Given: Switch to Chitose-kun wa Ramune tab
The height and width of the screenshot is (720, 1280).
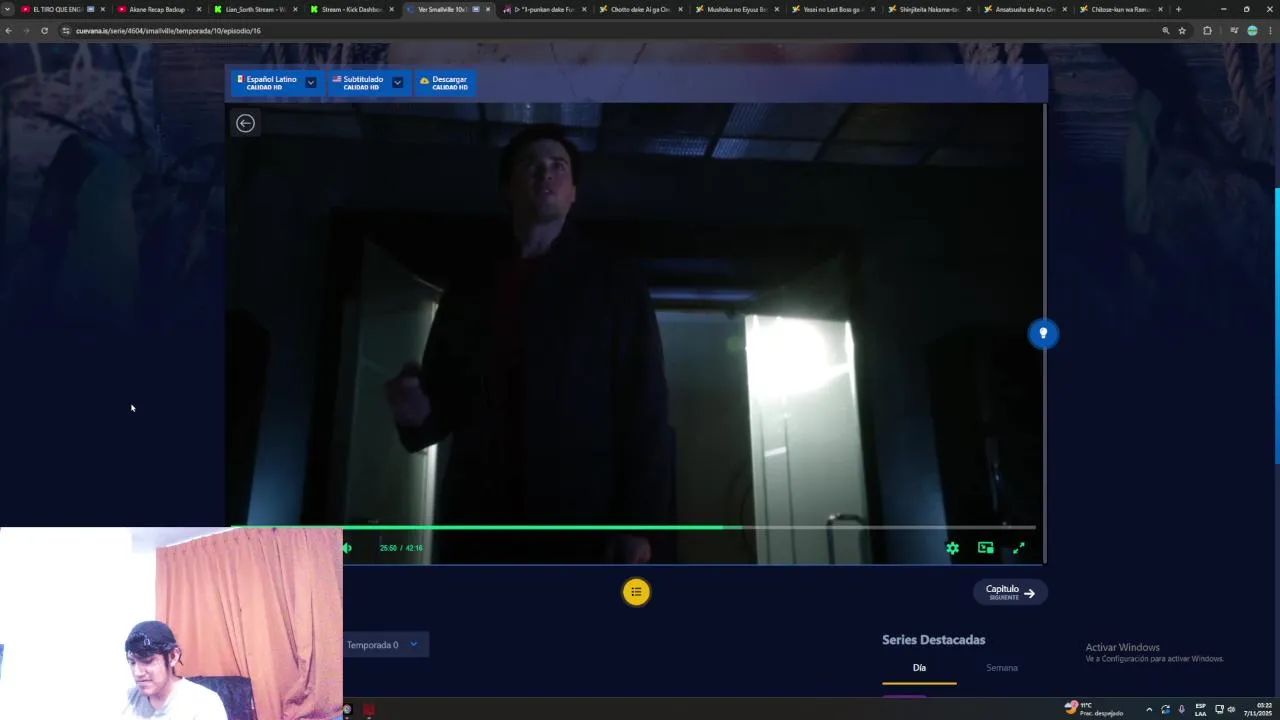Looking at the screenshot, I should [x=1121, y=9].
